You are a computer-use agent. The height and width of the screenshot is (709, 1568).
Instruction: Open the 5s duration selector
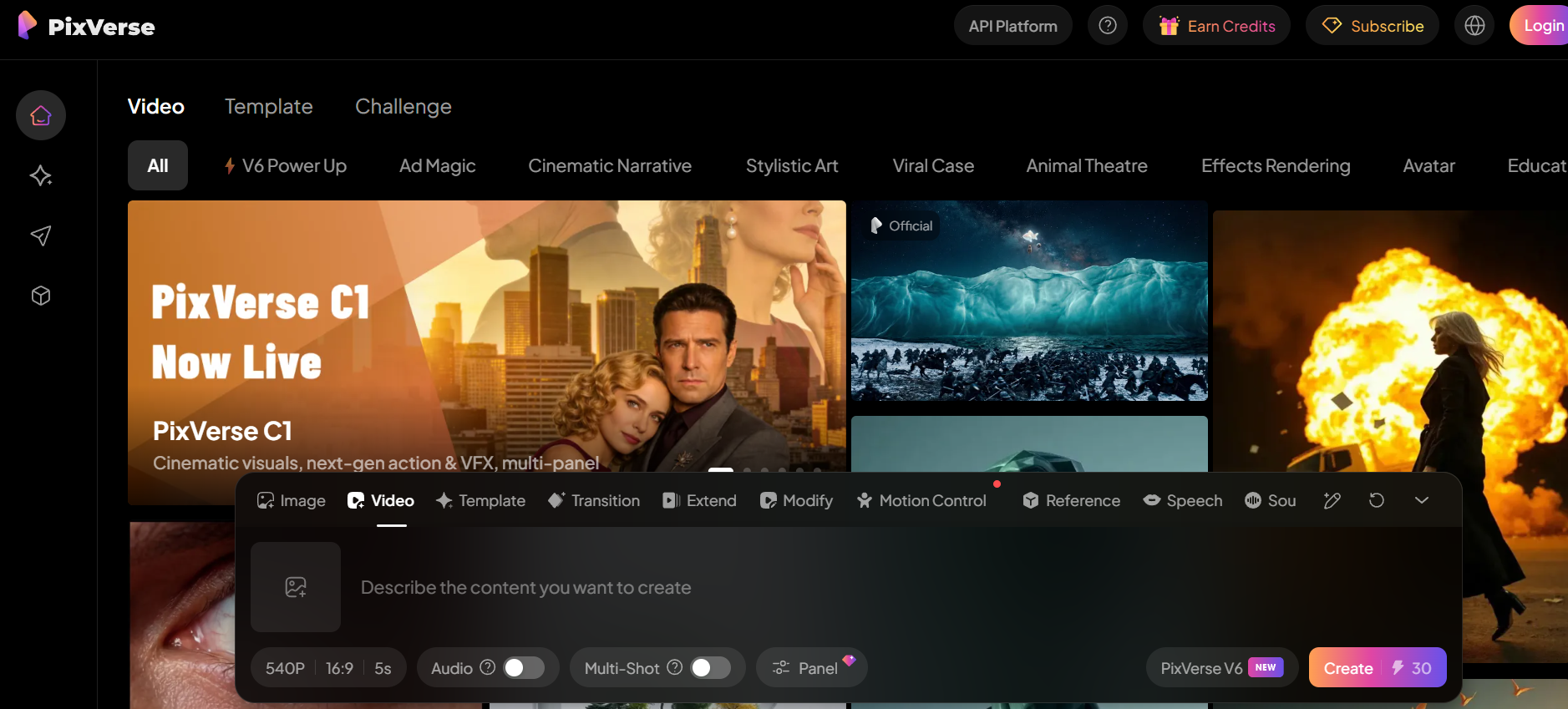pos(383,668)
